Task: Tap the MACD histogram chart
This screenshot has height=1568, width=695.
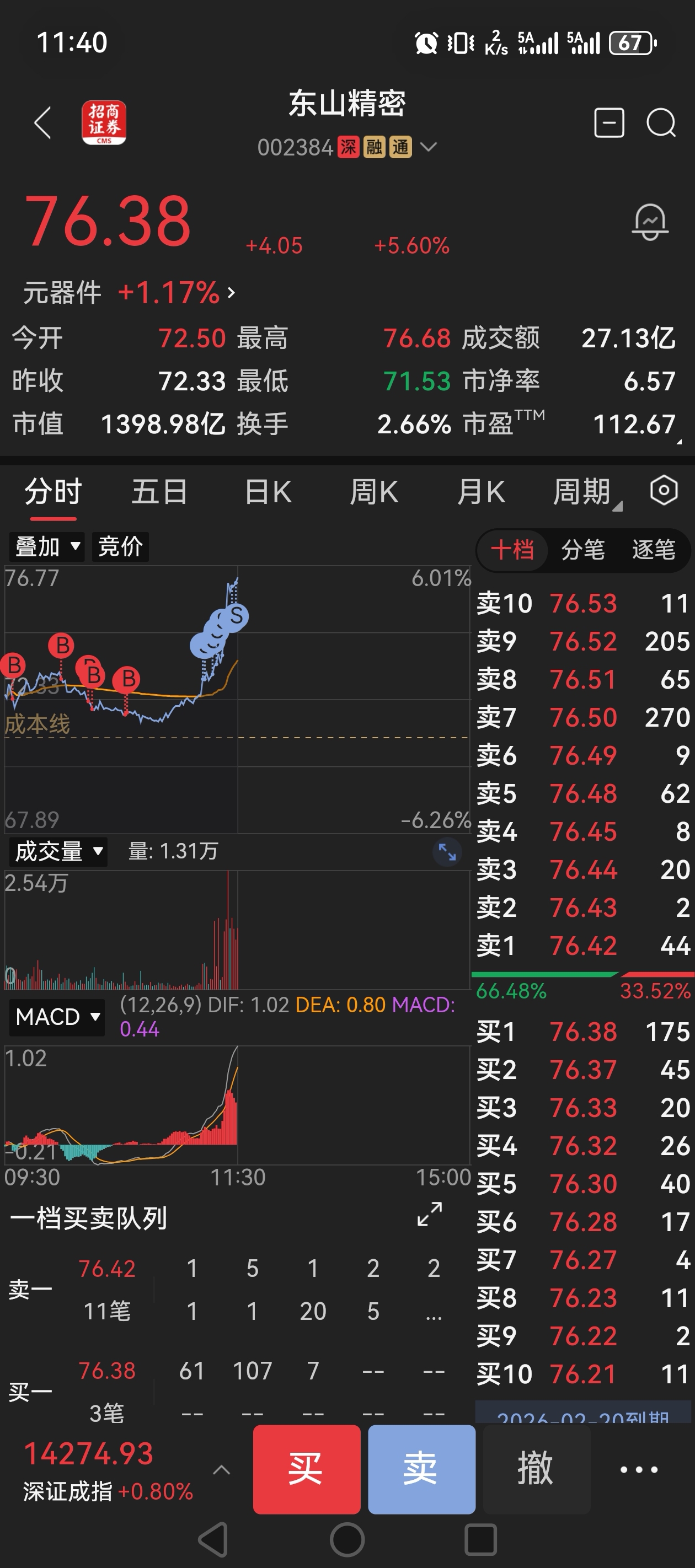Action: pos(237,1105)
